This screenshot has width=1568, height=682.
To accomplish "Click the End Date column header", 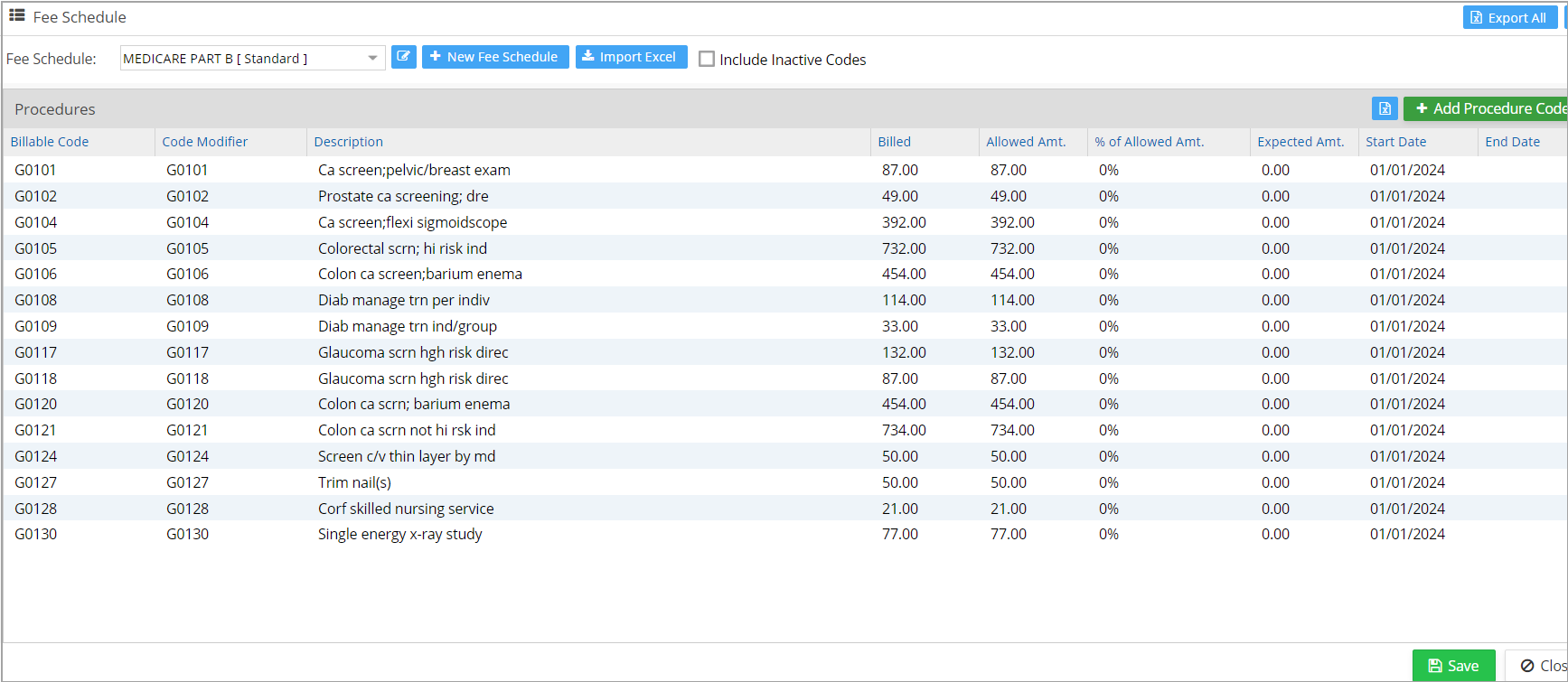I will click(x=1512, y=142).
